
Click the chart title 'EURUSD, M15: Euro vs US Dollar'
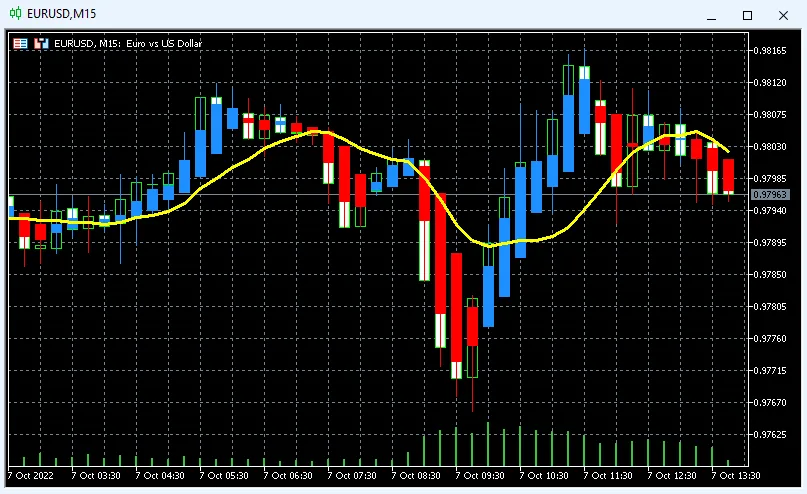(x=128, y=43)
